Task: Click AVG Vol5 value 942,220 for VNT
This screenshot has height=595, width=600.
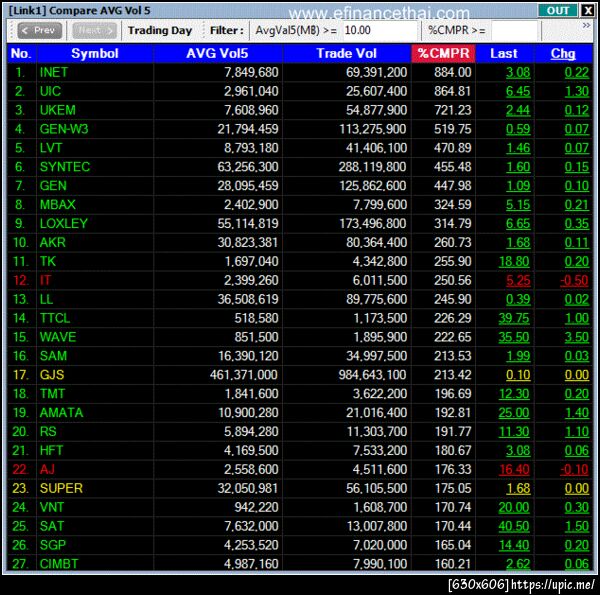Action: [x=256, y=507]
